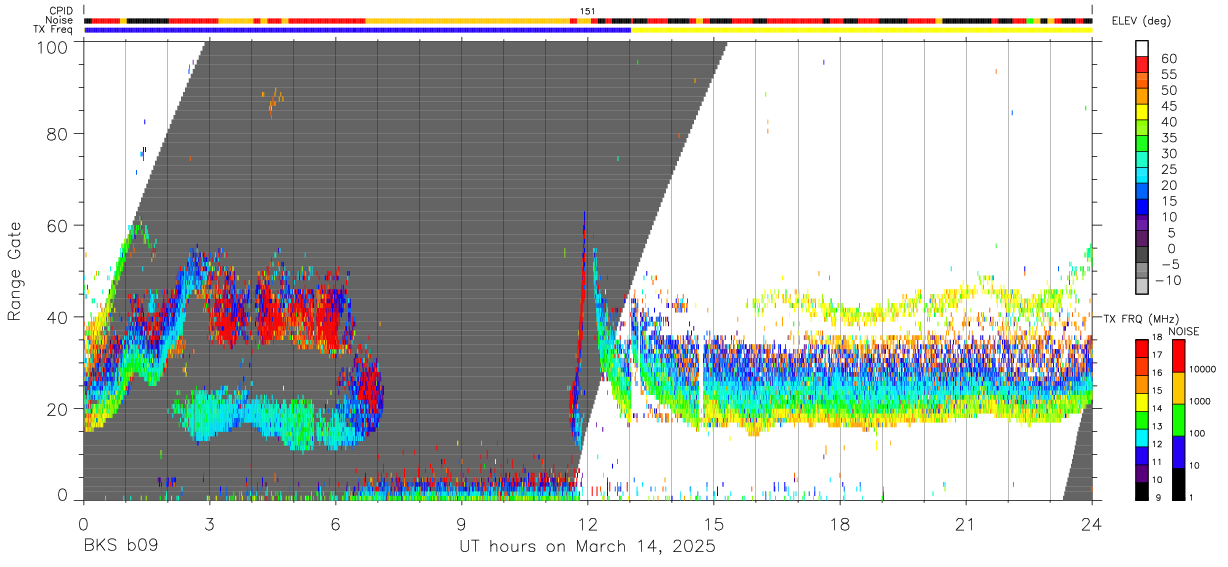Screen dimensions: 1228x567
Task: Click the 100 label on NOISE scale
Action: pyautogui.click(x=1198, y=434)
